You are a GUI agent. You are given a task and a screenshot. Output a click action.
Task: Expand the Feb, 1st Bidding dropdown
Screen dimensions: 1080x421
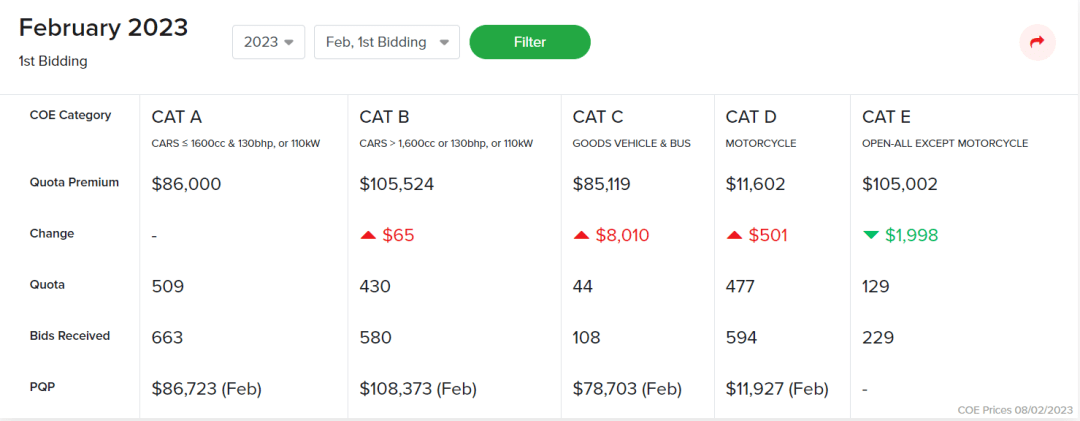pos(386,42)
